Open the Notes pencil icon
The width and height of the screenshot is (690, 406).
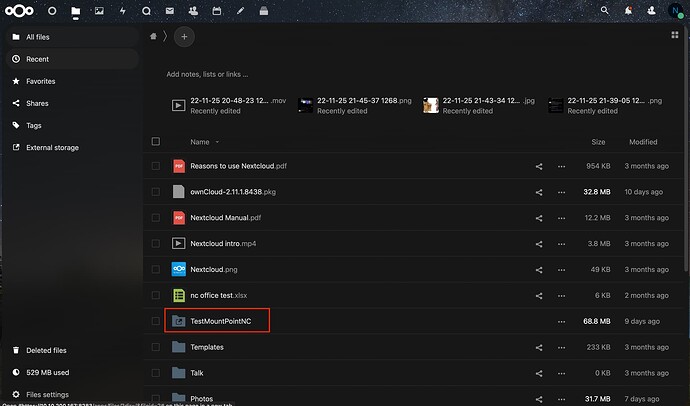click(x=240, y=11)
